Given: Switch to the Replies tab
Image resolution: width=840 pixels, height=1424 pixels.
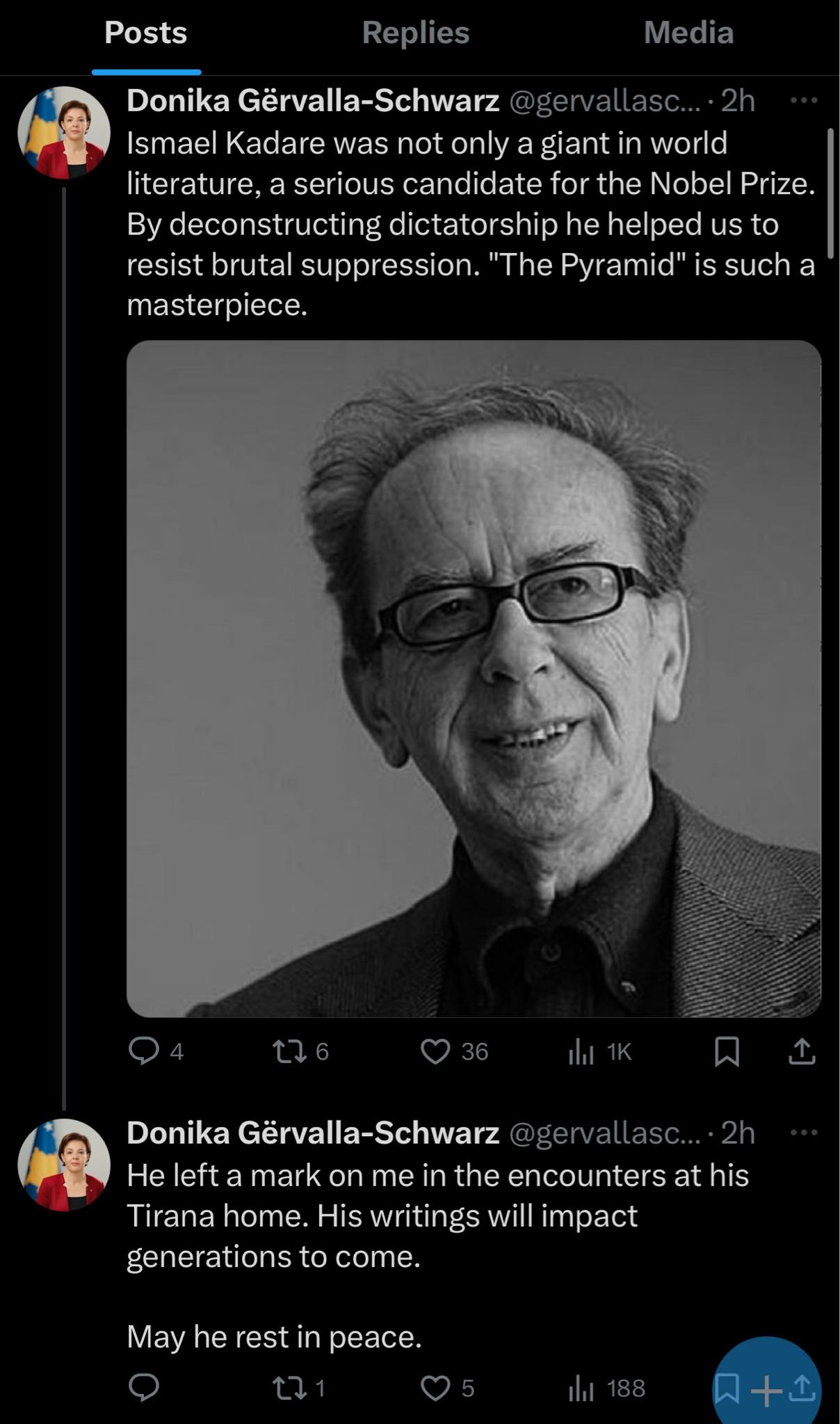Looking at the screenshot, I should 416,33.
